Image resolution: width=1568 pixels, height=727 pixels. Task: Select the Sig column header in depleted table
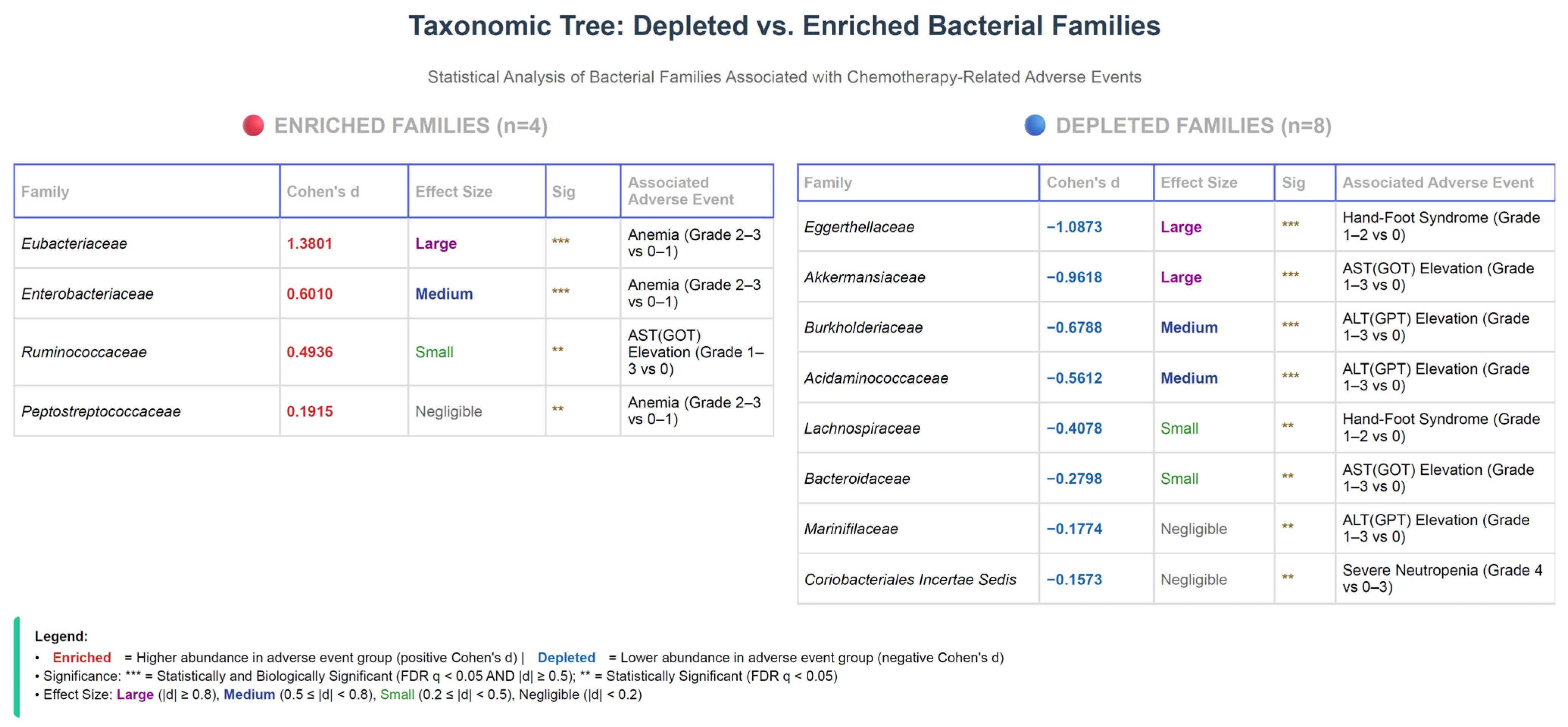click(1293, 183)
